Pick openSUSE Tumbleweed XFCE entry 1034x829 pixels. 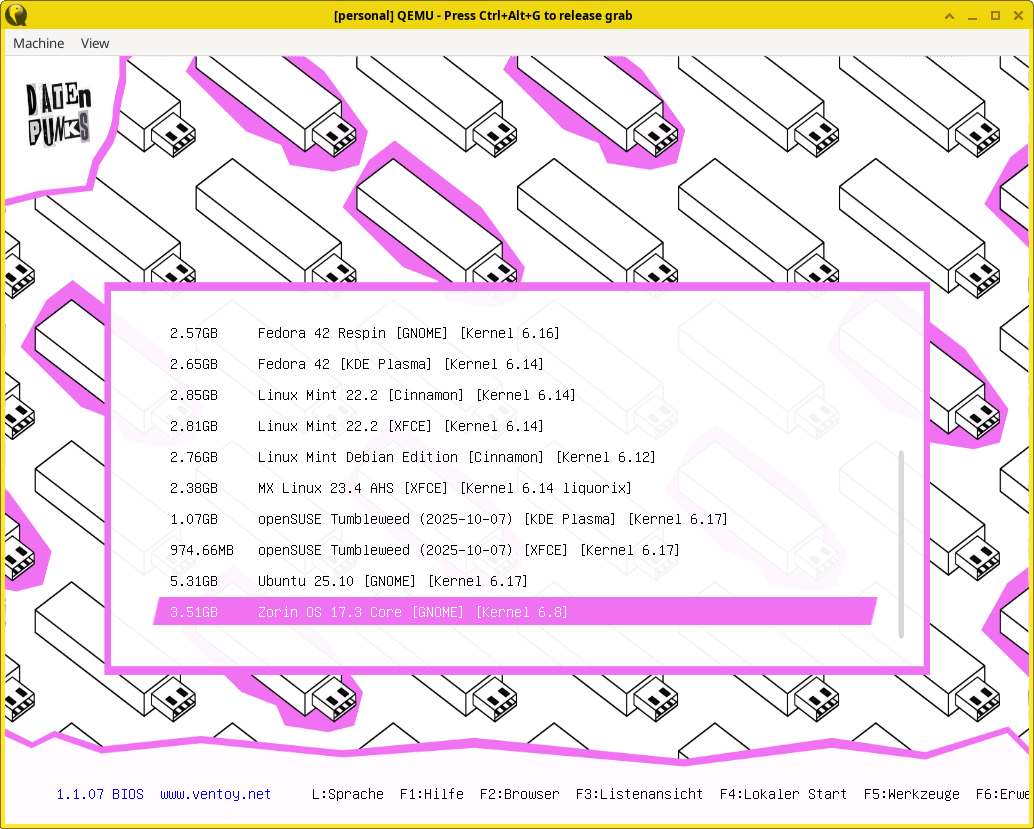pos(468,550)
